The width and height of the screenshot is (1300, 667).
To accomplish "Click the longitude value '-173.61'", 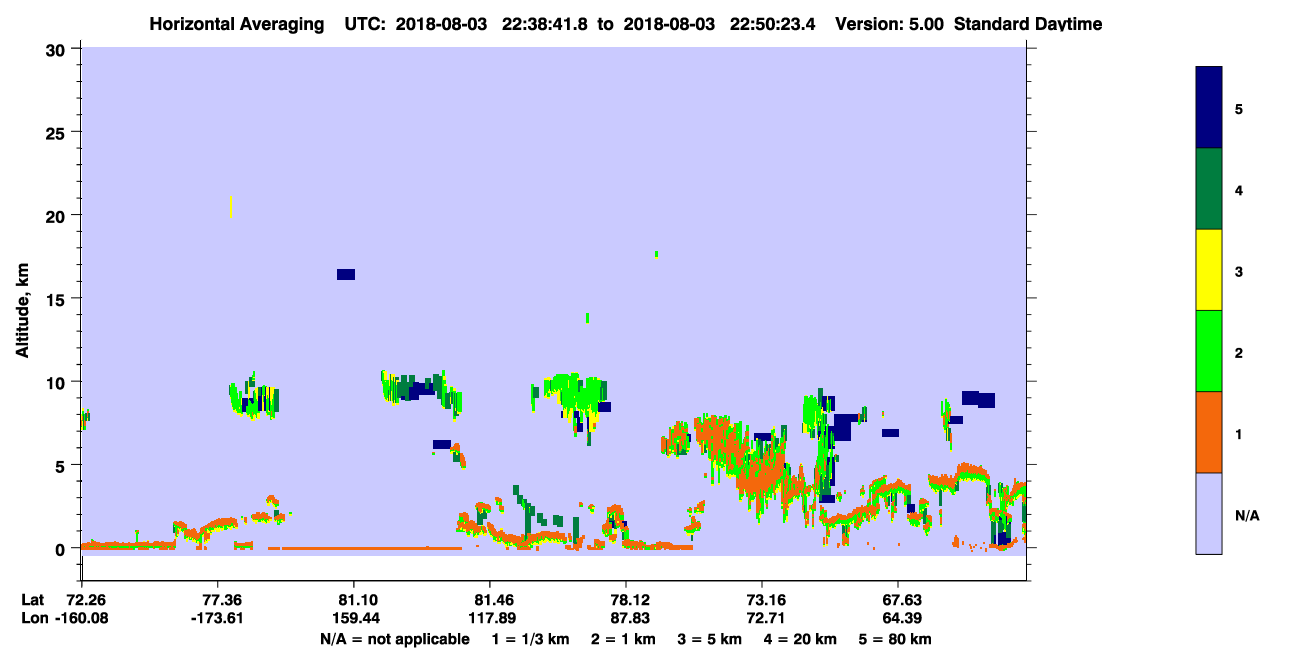I will (x=217, y=618).
